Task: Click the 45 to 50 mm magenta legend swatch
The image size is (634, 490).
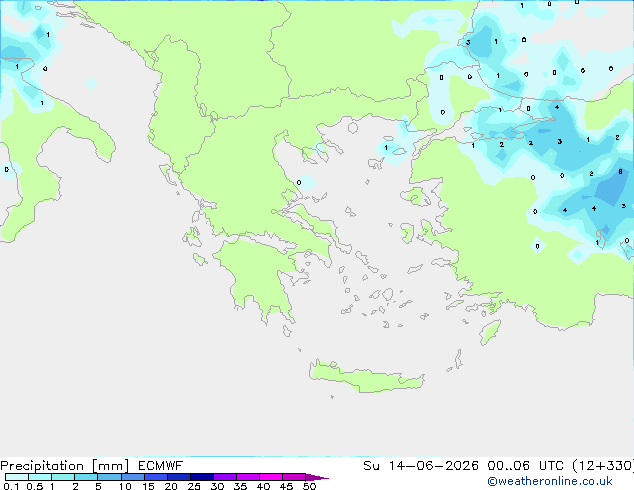Action: click(x=294, y=477)
